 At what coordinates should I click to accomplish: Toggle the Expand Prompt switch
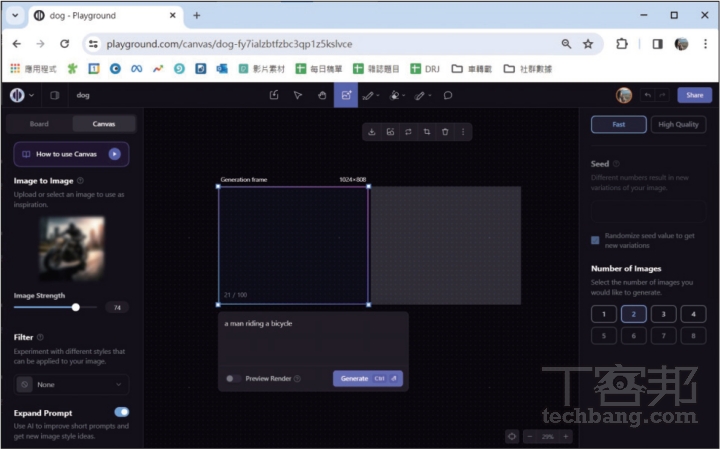122,412
